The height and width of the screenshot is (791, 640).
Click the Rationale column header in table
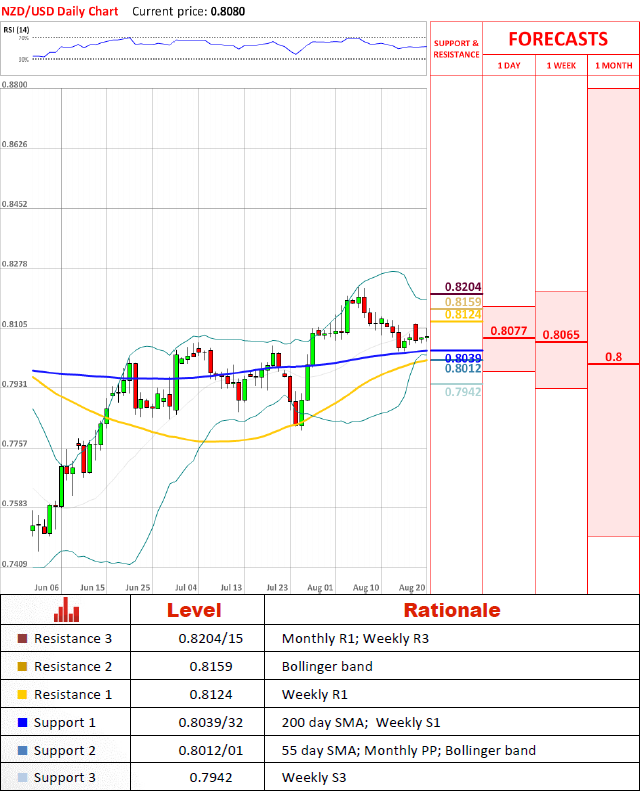[451, 610]
